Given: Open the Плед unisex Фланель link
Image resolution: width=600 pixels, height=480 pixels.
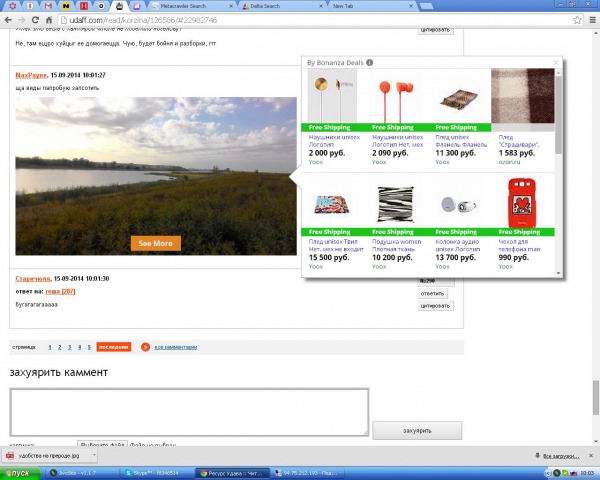Looking at the screenshot, I should pyautogui.click(x=461, y=141).
